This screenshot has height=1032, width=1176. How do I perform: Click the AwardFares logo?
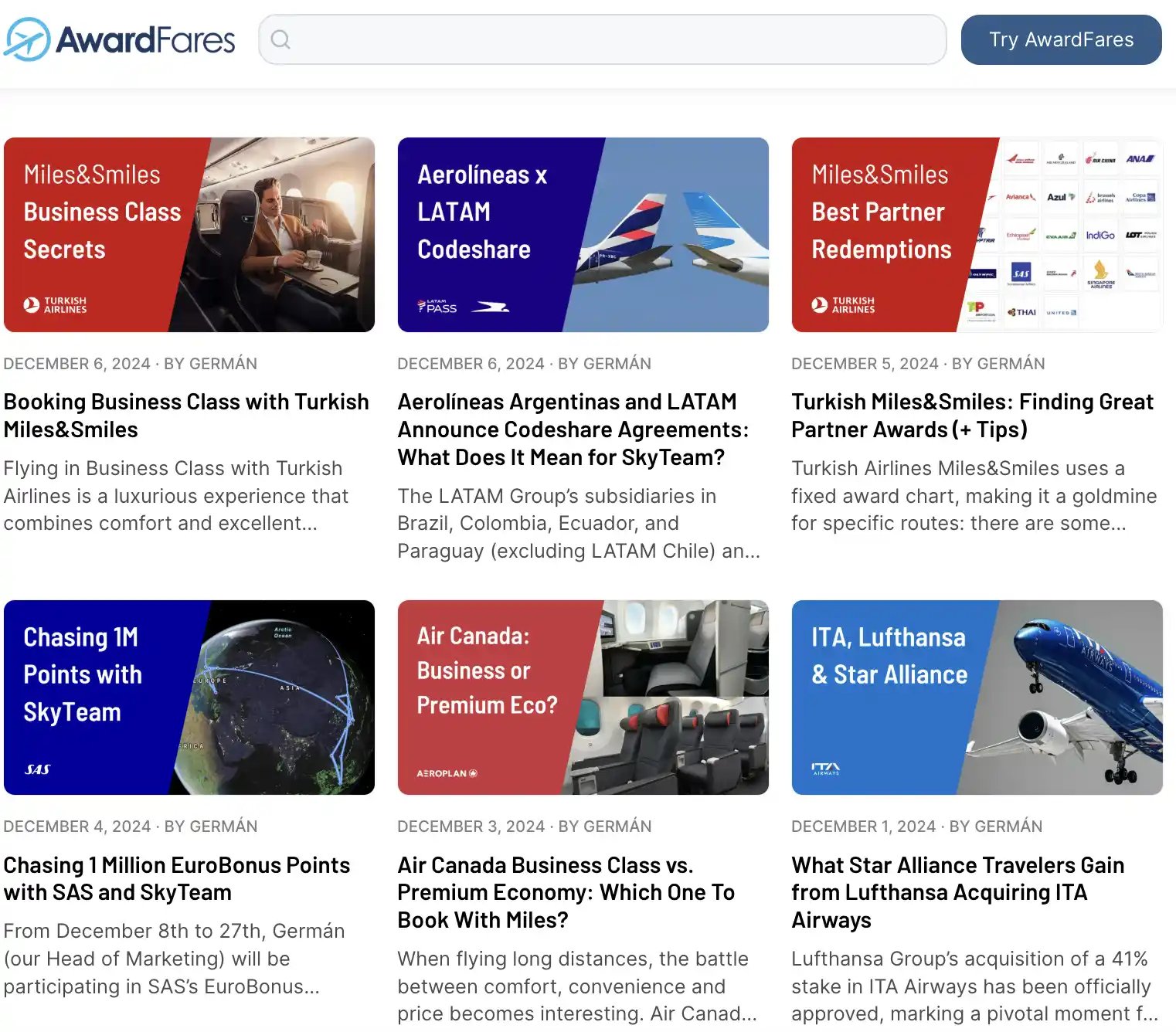[x=120, y=39]
